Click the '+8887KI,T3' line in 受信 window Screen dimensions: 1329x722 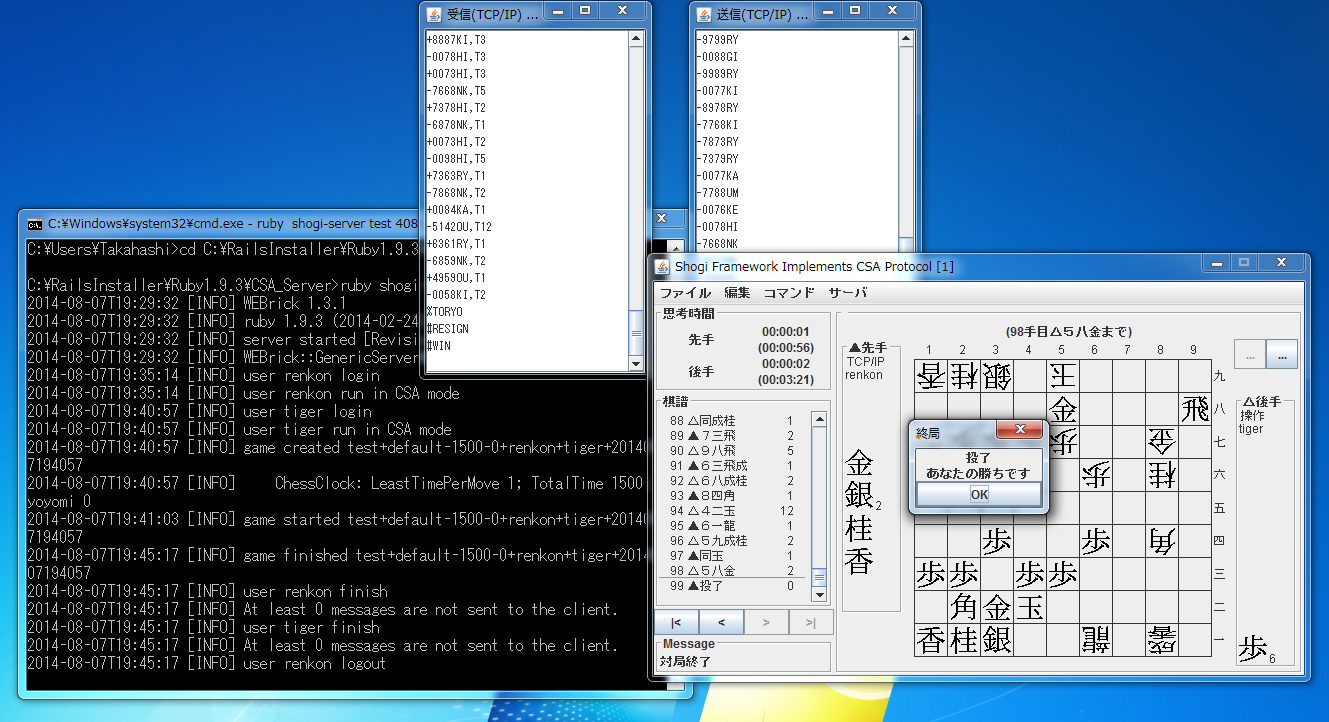[456, 40]
